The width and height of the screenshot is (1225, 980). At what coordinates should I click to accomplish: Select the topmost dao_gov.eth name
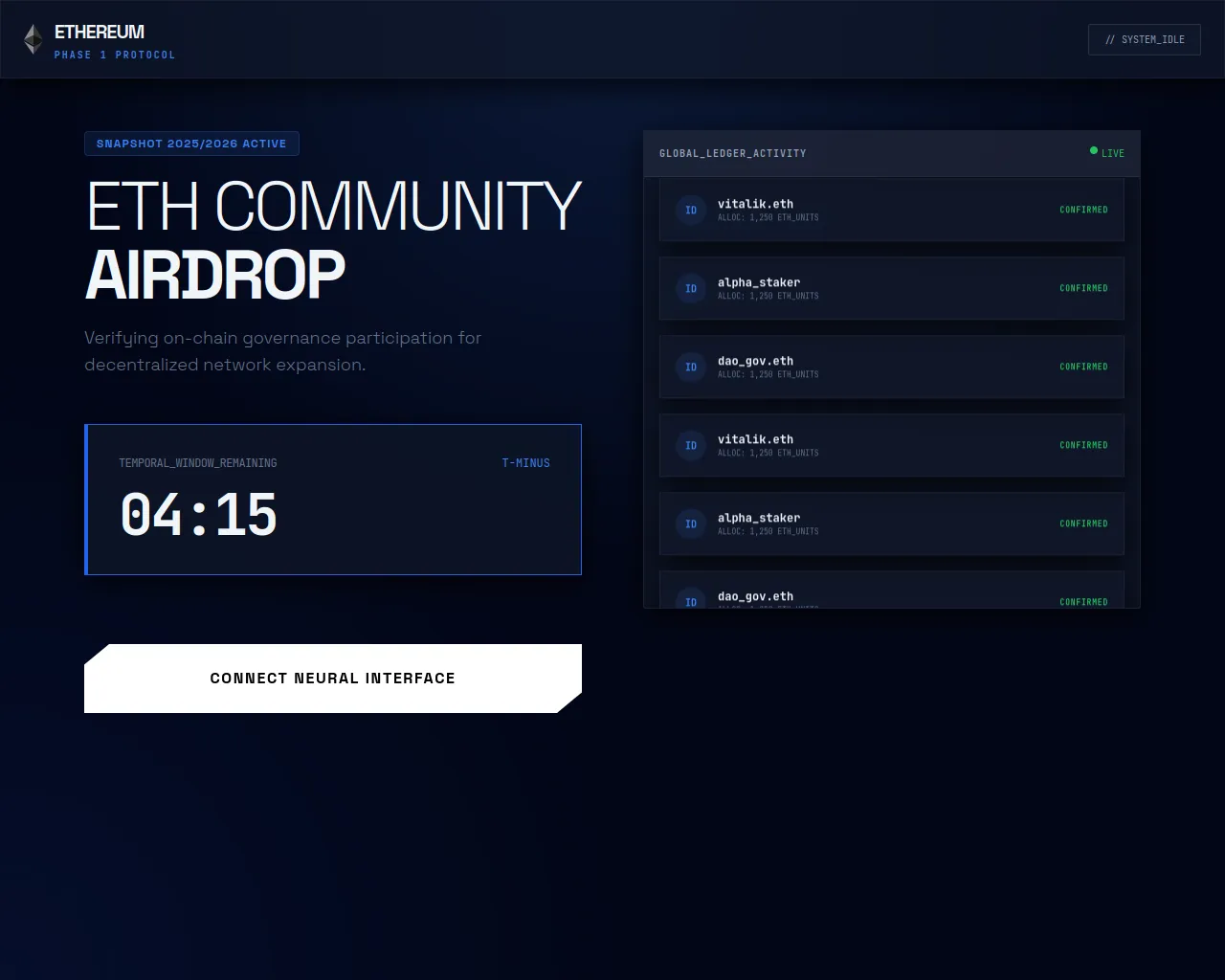pos(756,361)
